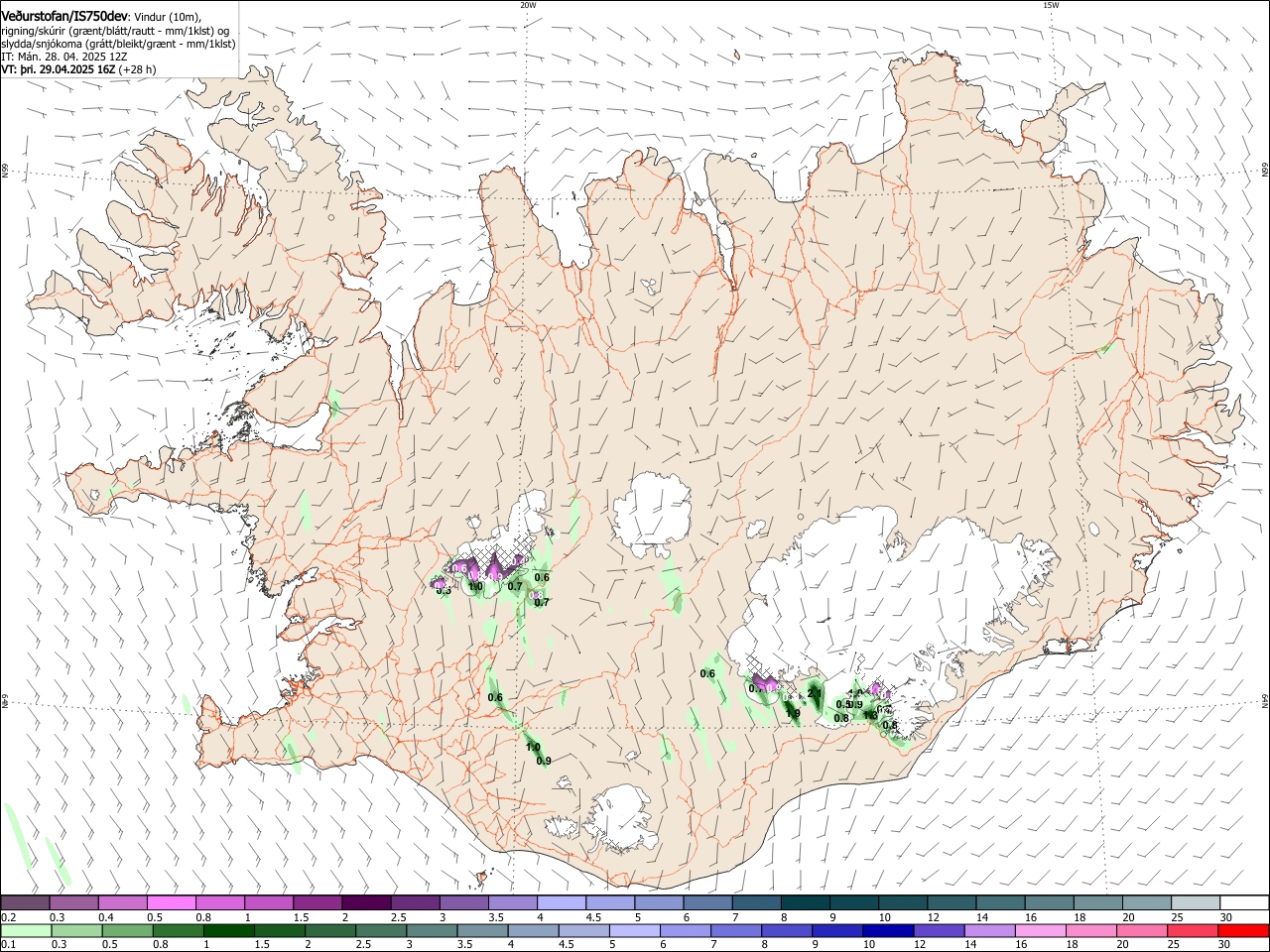Image resolution: width=1270 pixels, height=952 pixels.
Task: Pick the rain scale swatch labelled 0.5
Action: point(127,931)
